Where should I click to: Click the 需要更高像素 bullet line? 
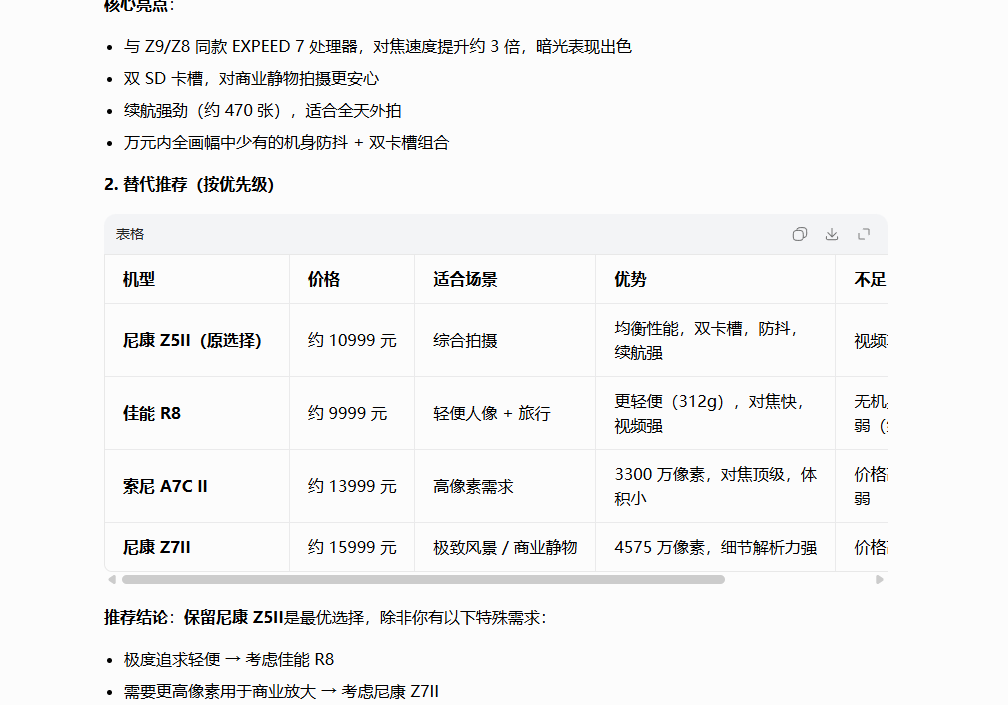[x=281, y=692]
